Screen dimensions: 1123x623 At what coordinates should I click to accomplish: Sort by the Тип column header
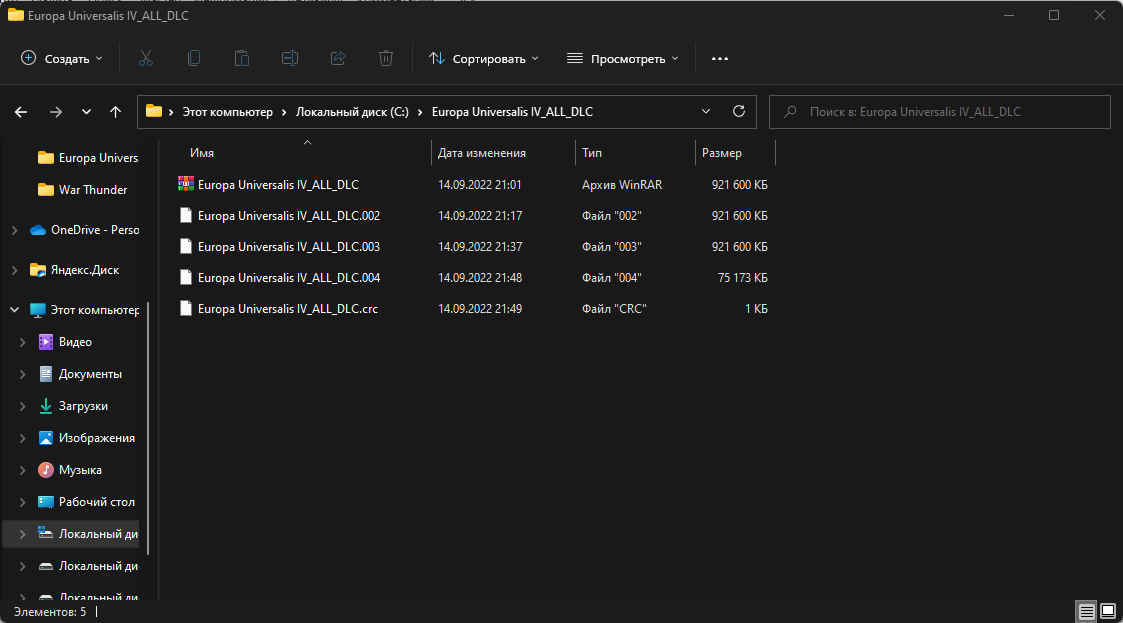click(592, 153)
